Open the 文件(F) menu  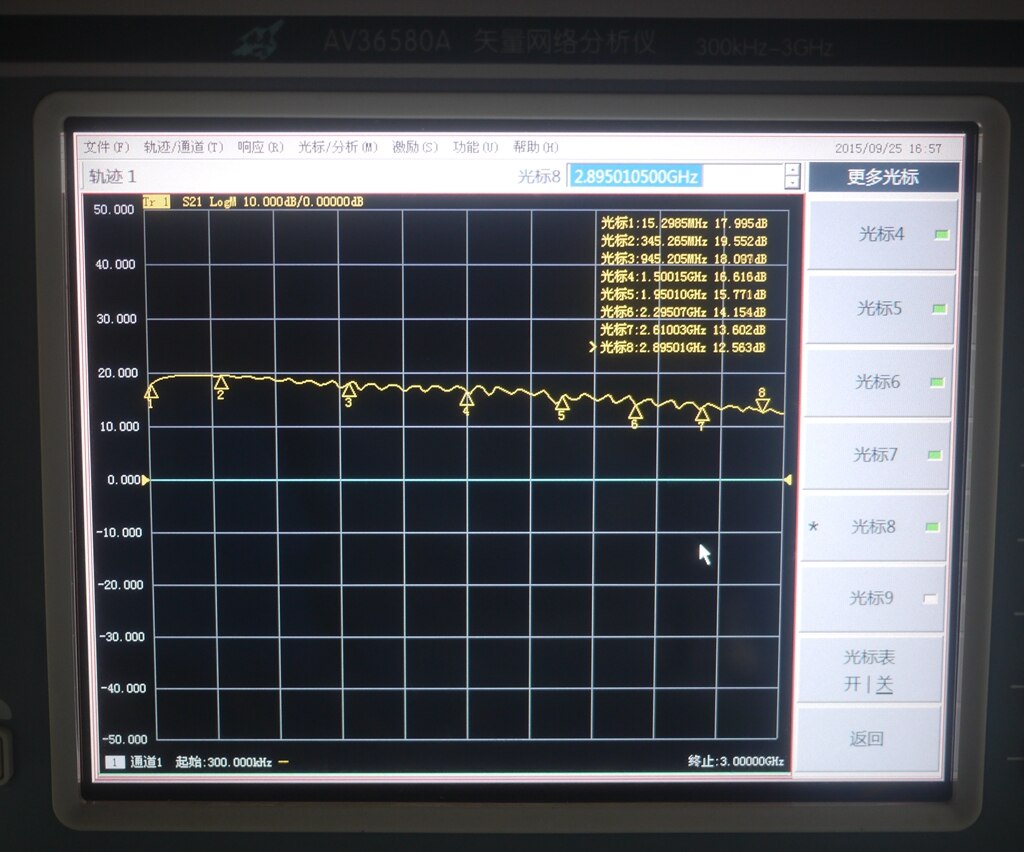(105, 147)
